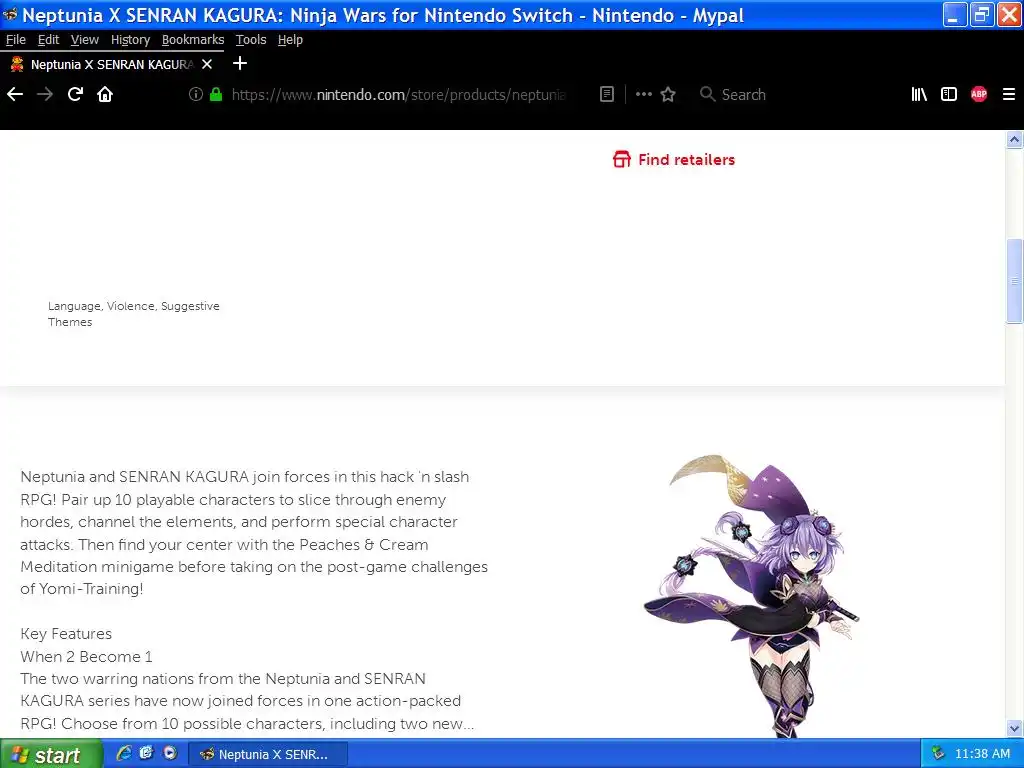The height and width of the screenshot is (768, 1024).
Task: Open the Tools menu
Action: 251,40
